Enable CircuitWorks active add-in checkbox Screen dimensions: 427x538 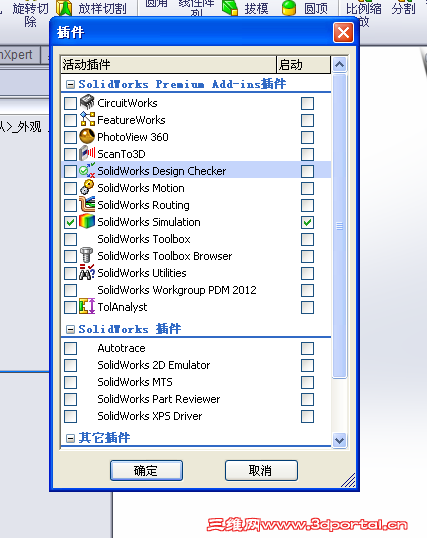click(x=70, y=103)
